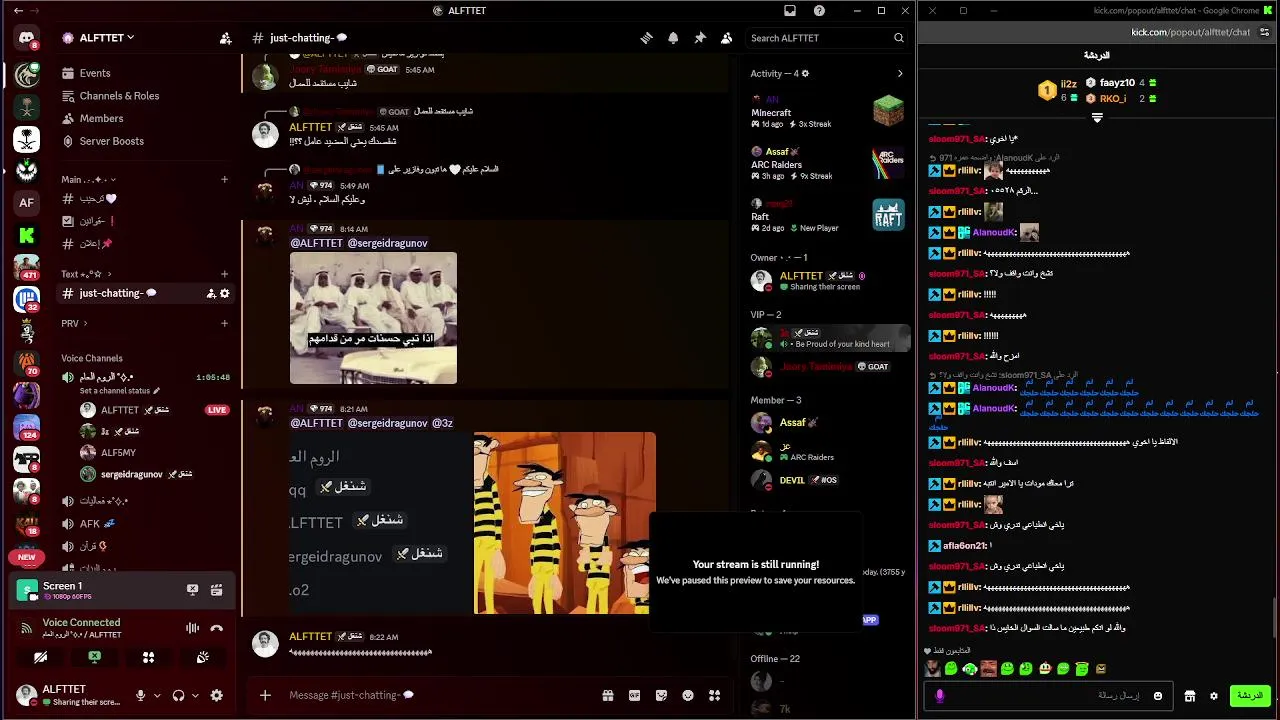1280x720 pixels.
Task: Toggle noise suppression waveform icon
Action: pyautogui.click(x=192, y=628)
